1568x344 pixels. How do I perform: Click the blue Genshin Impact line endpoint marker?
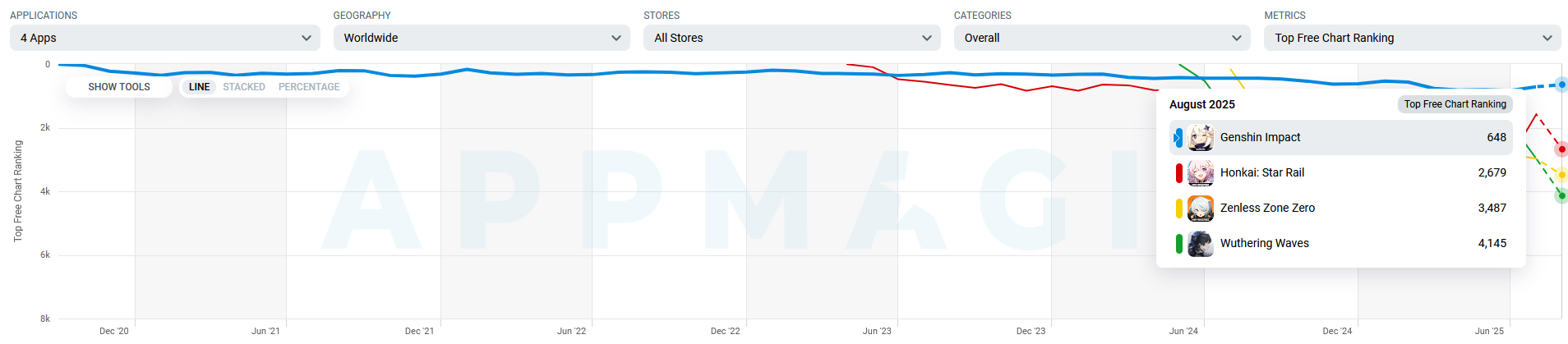tap(1561, 85)
